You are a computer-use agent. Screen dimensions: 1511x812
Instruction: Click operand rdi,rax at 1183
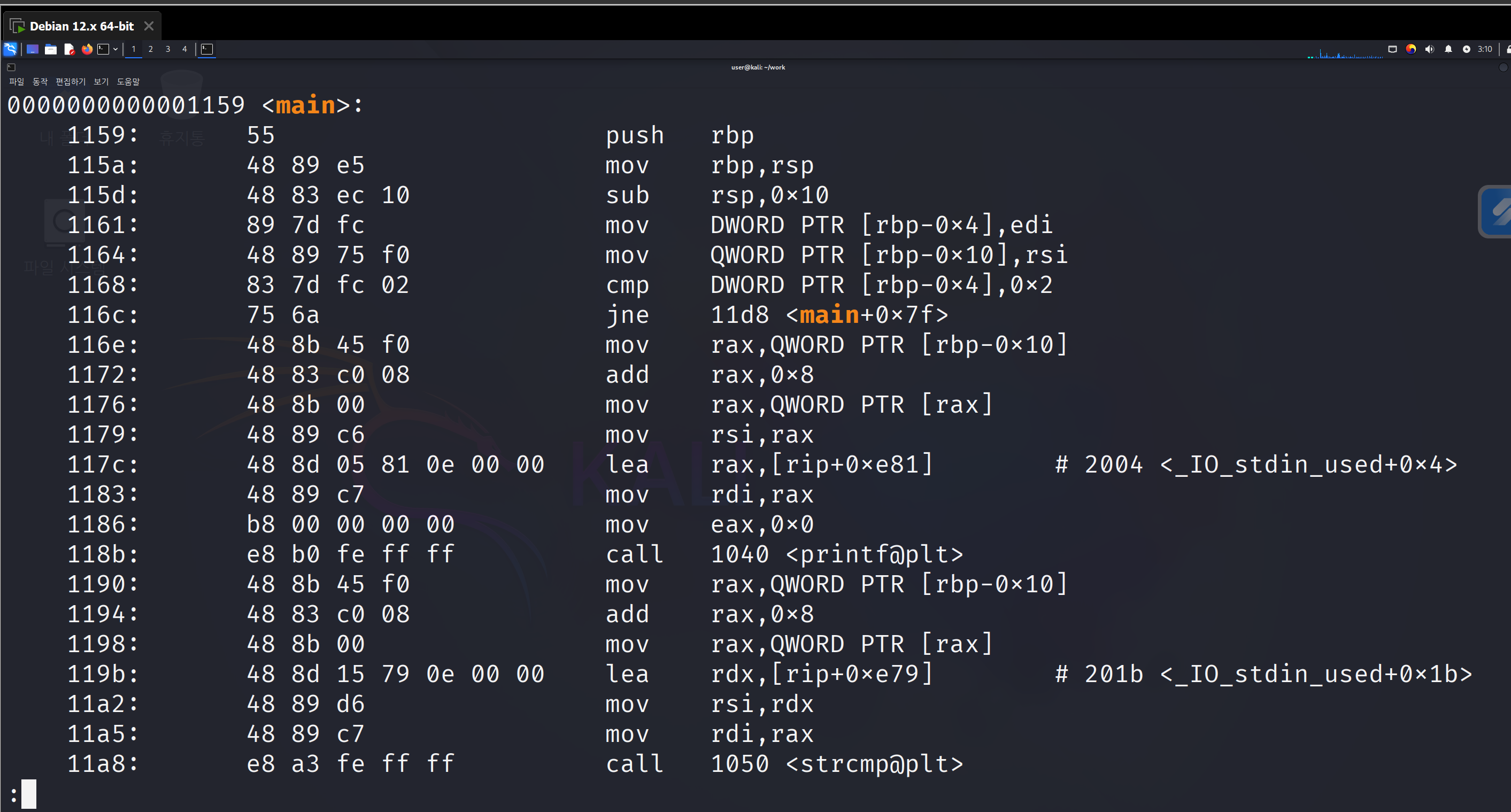click(x=762, y=495)
